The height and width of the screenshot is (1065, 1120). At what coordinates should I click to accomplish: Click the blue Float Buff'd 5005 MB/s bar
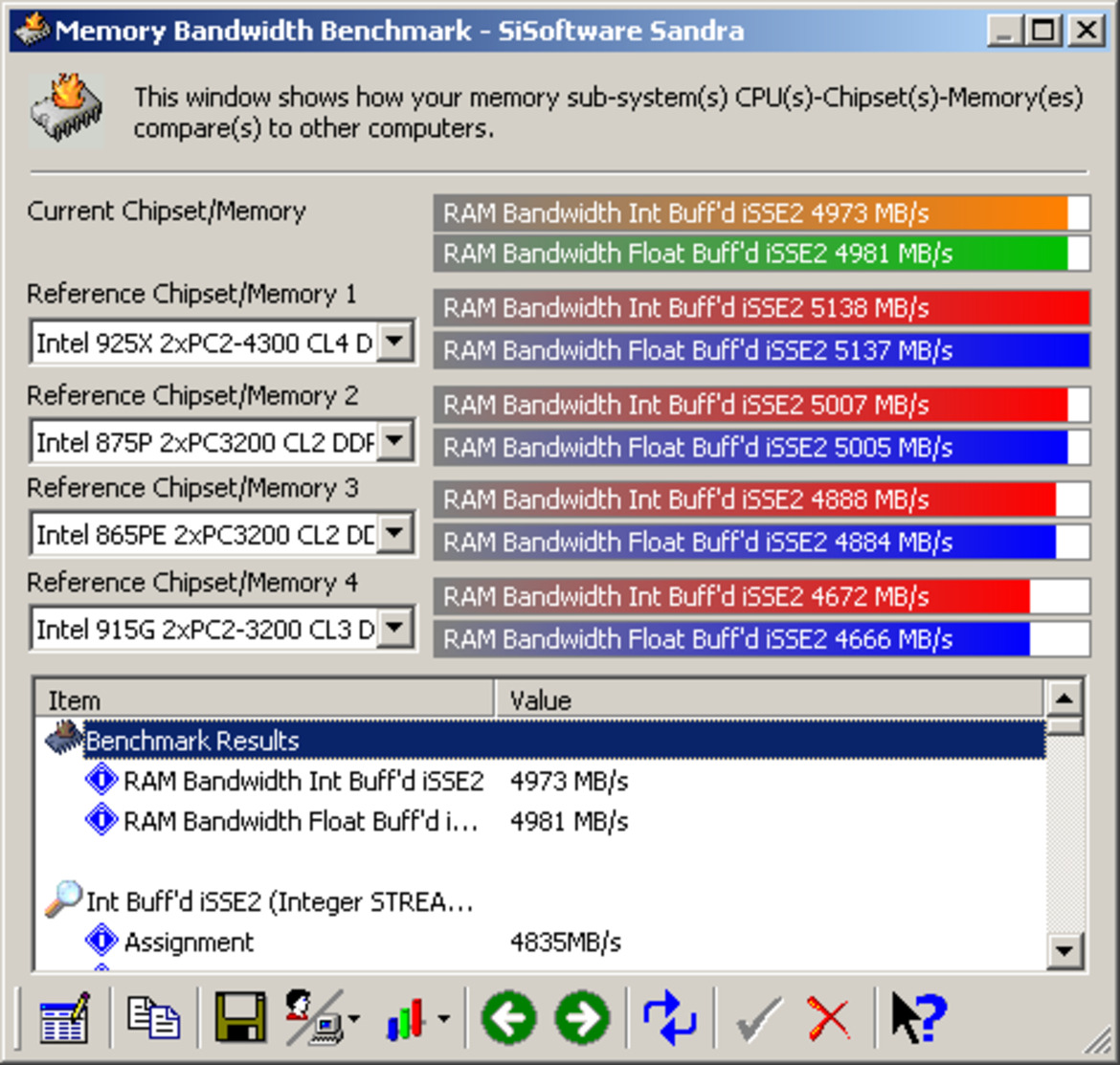(761, 447)
